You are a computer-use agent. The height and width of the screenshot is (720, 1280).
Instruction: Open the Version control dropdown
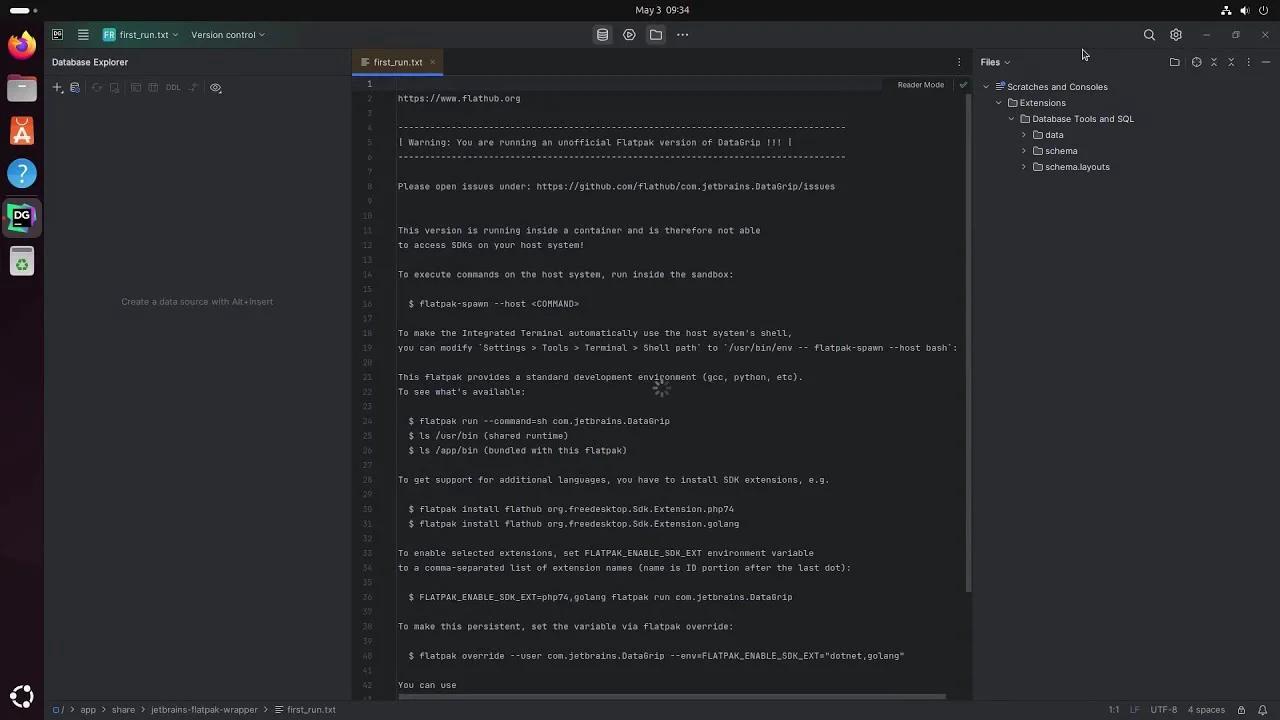(227, 35)
